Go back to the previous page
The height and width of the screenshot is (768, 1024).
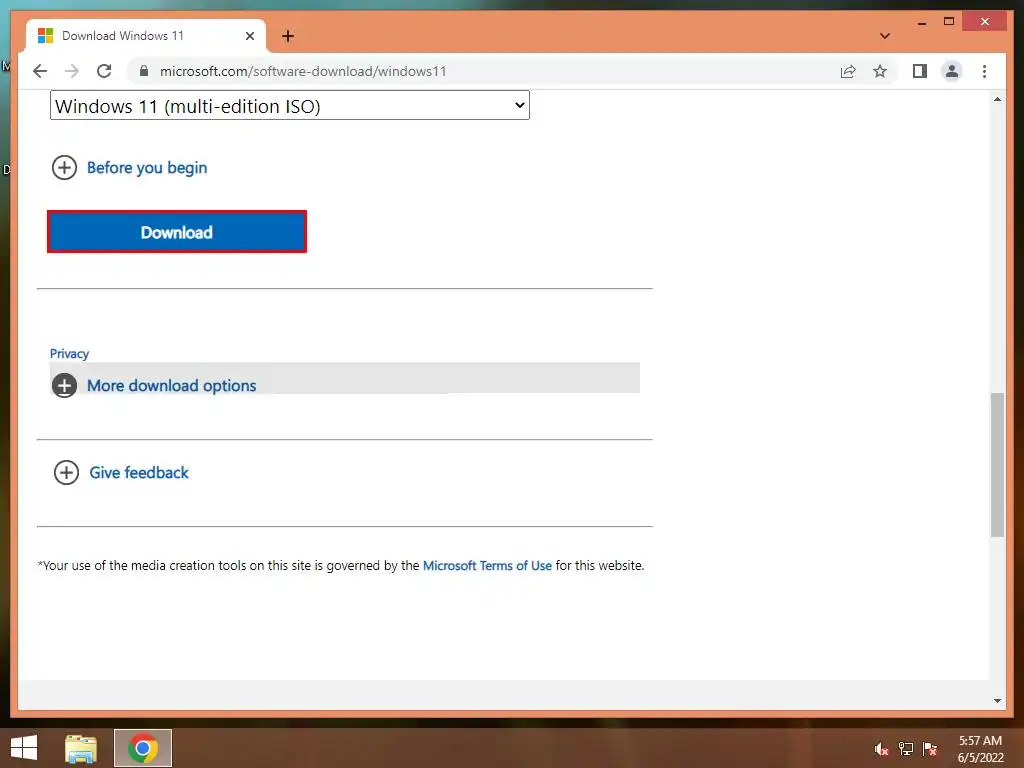click(40, 71)
